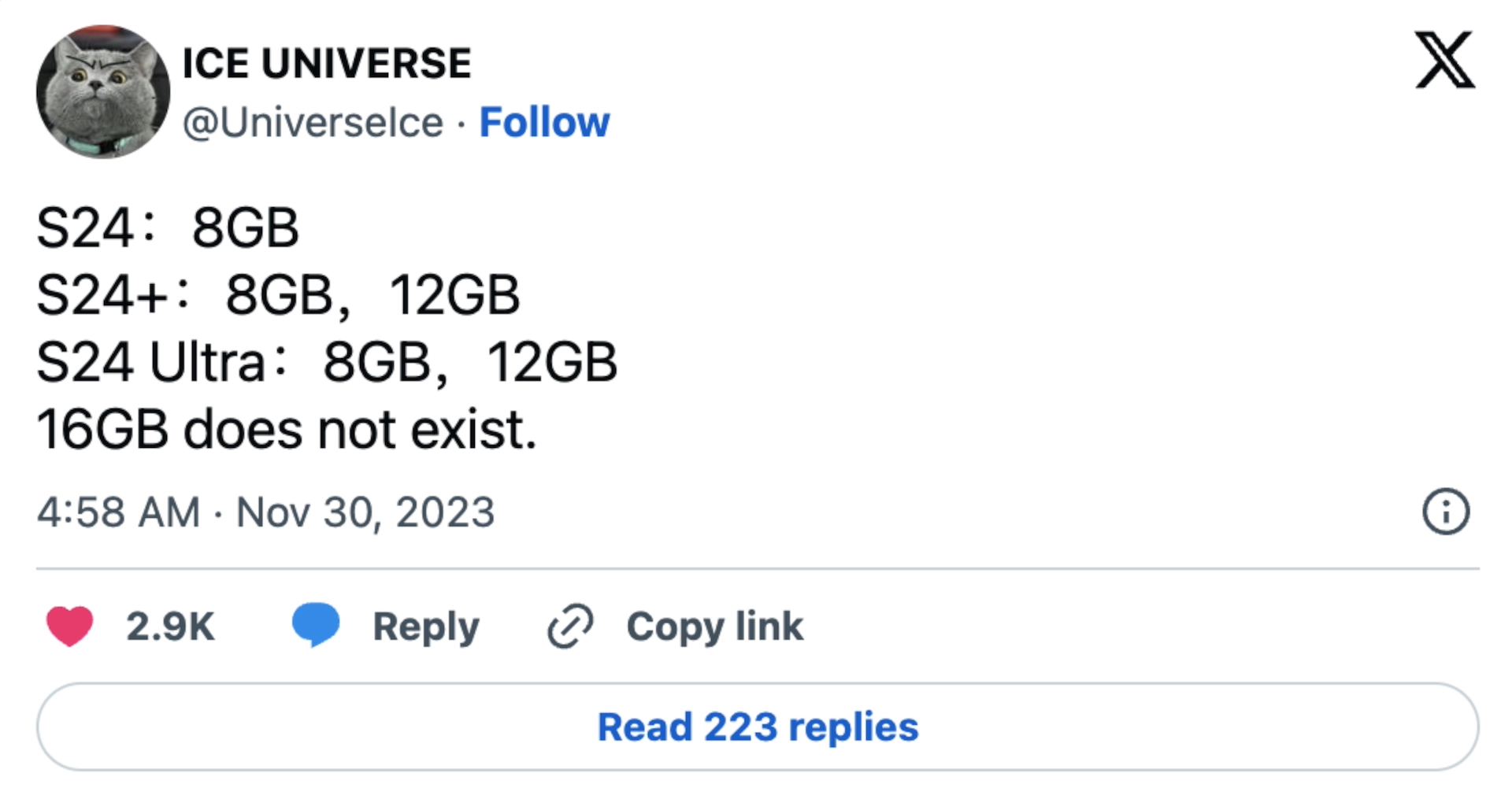Open the 4:58 AM time link
The image size is (1512, 806).
point(118,512)
